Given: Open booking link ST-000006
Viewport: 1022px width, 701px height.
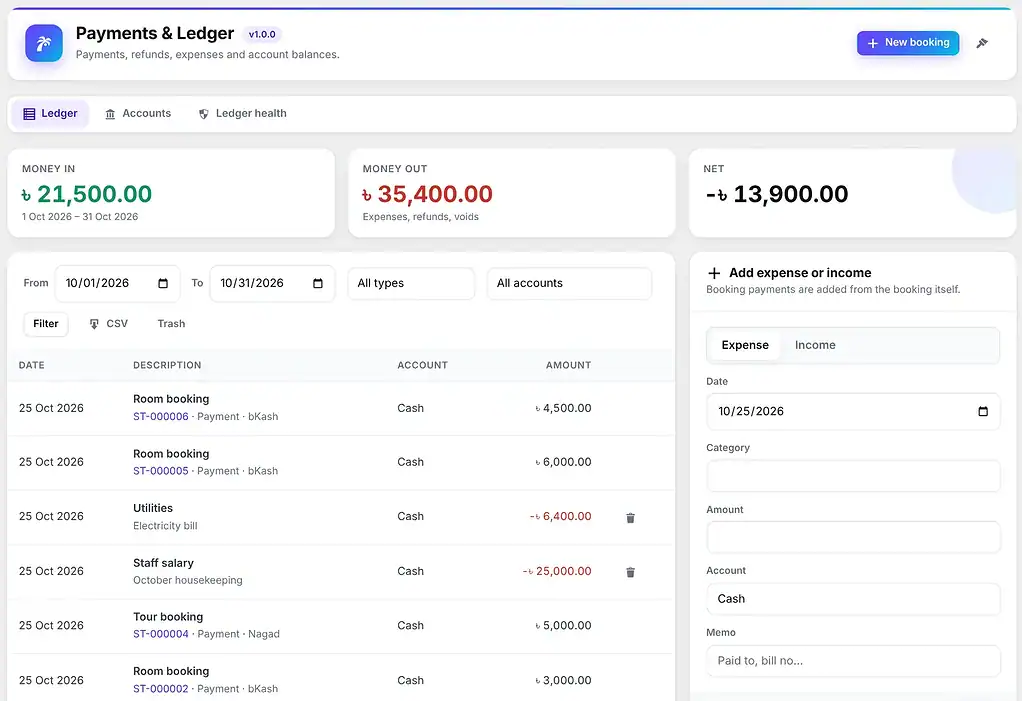Looking at the screenshot, I should click(x=160, y=416).
